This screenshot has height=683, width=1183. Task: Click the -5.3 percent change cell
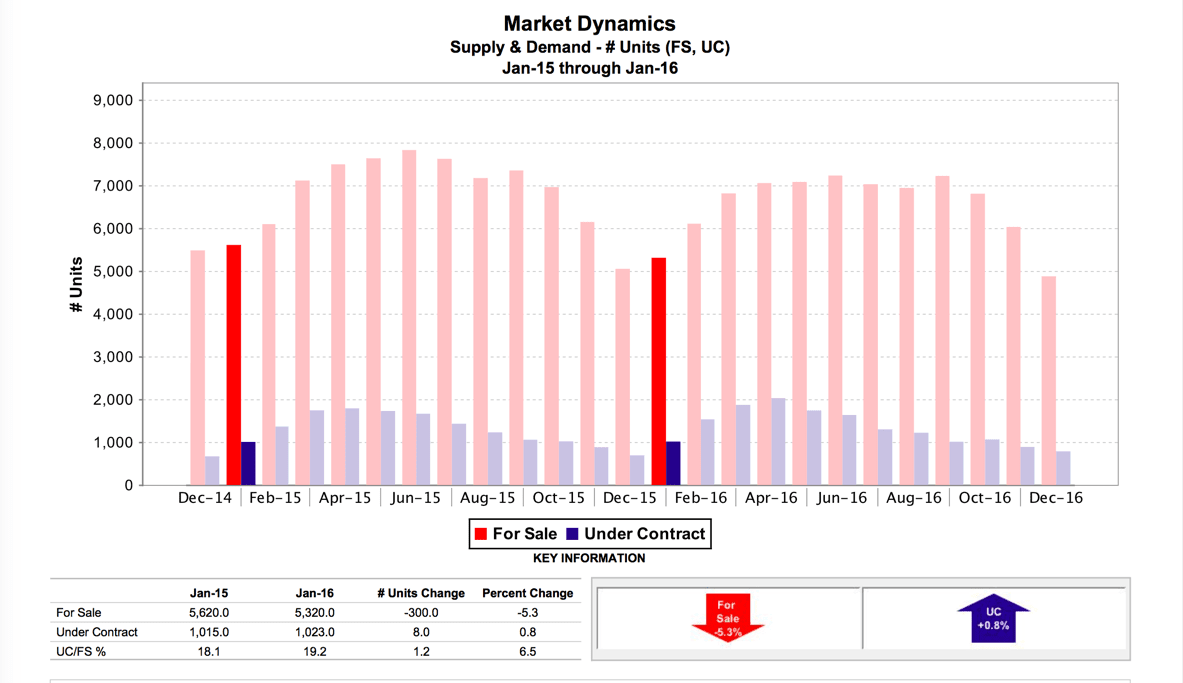click(x=527, y=613)
